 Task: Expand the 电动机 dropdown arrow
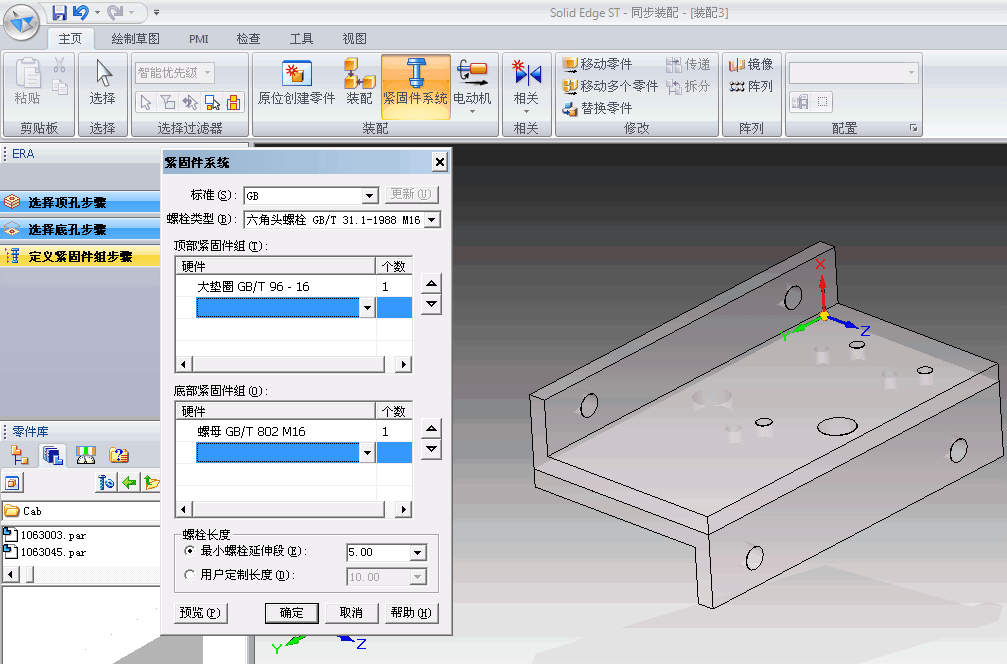472,112
